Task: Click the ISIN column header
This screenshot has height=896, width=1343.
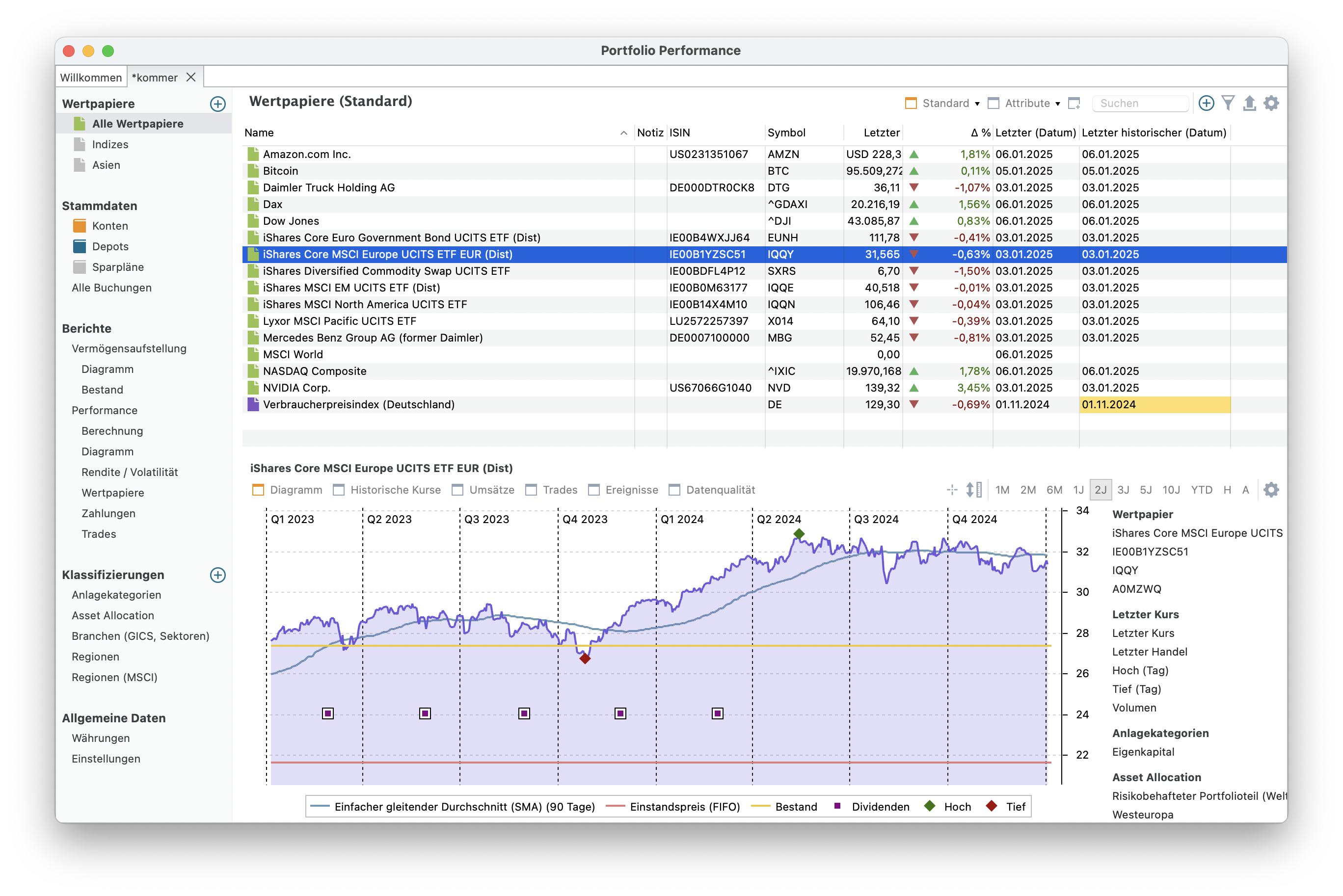Action: (715, 132)
